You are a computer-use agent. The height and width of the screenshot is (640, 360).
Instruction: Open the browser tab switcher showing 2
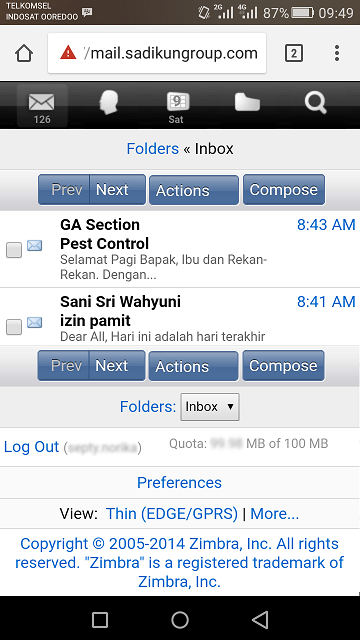(x=293, y=53)
